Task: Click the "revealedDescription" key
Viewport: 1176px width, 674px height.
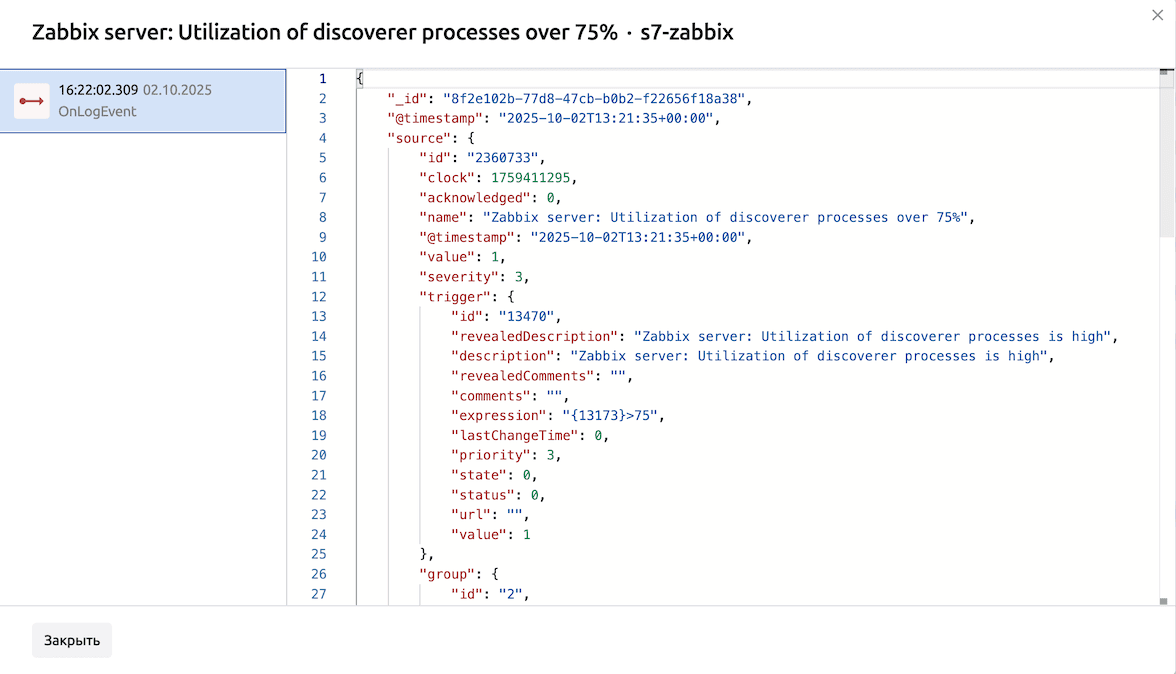Action: coord(534,337)
